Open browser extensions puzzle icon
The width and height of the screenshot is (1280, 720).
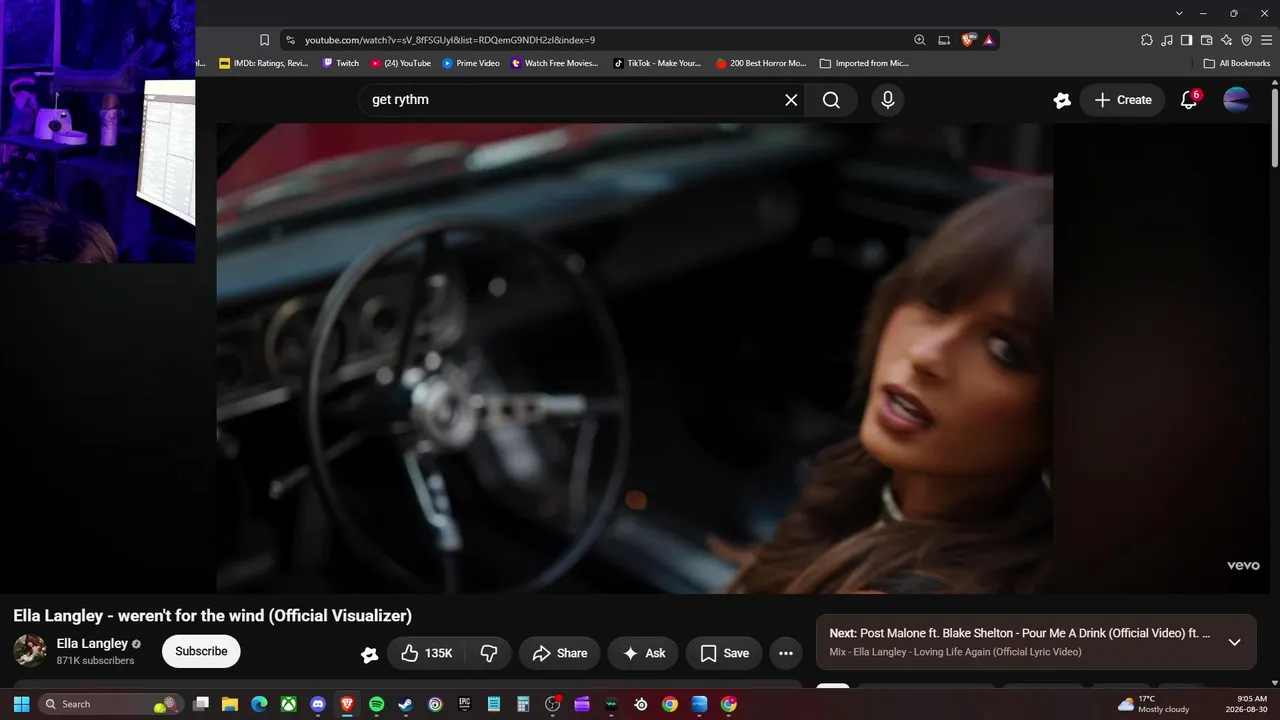pos(1147,40)
